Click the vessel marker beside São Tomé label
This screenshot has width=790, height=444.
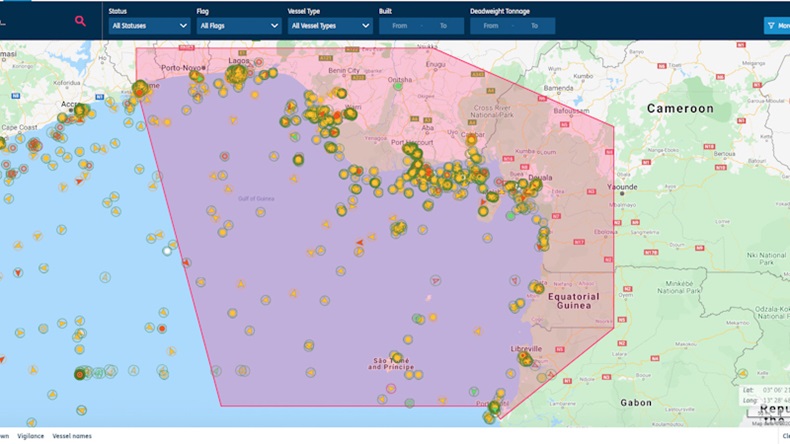pyautogui.click(x=396, y=357)
